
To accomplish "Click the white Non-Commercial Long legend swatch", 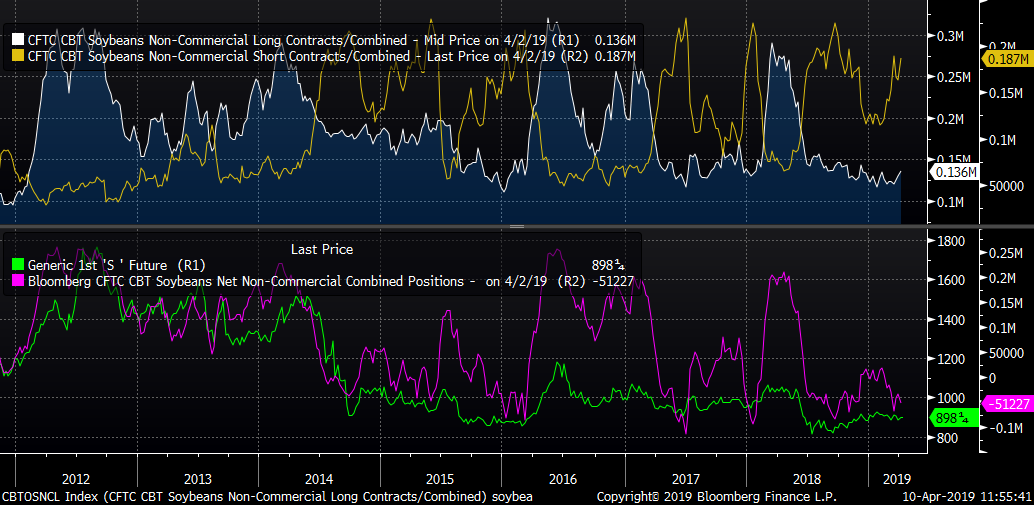I will (15, 38).
